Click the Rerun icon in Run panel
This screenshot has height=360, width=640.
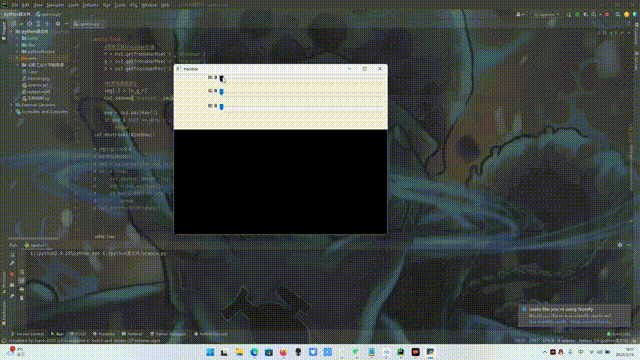(12, 255)
